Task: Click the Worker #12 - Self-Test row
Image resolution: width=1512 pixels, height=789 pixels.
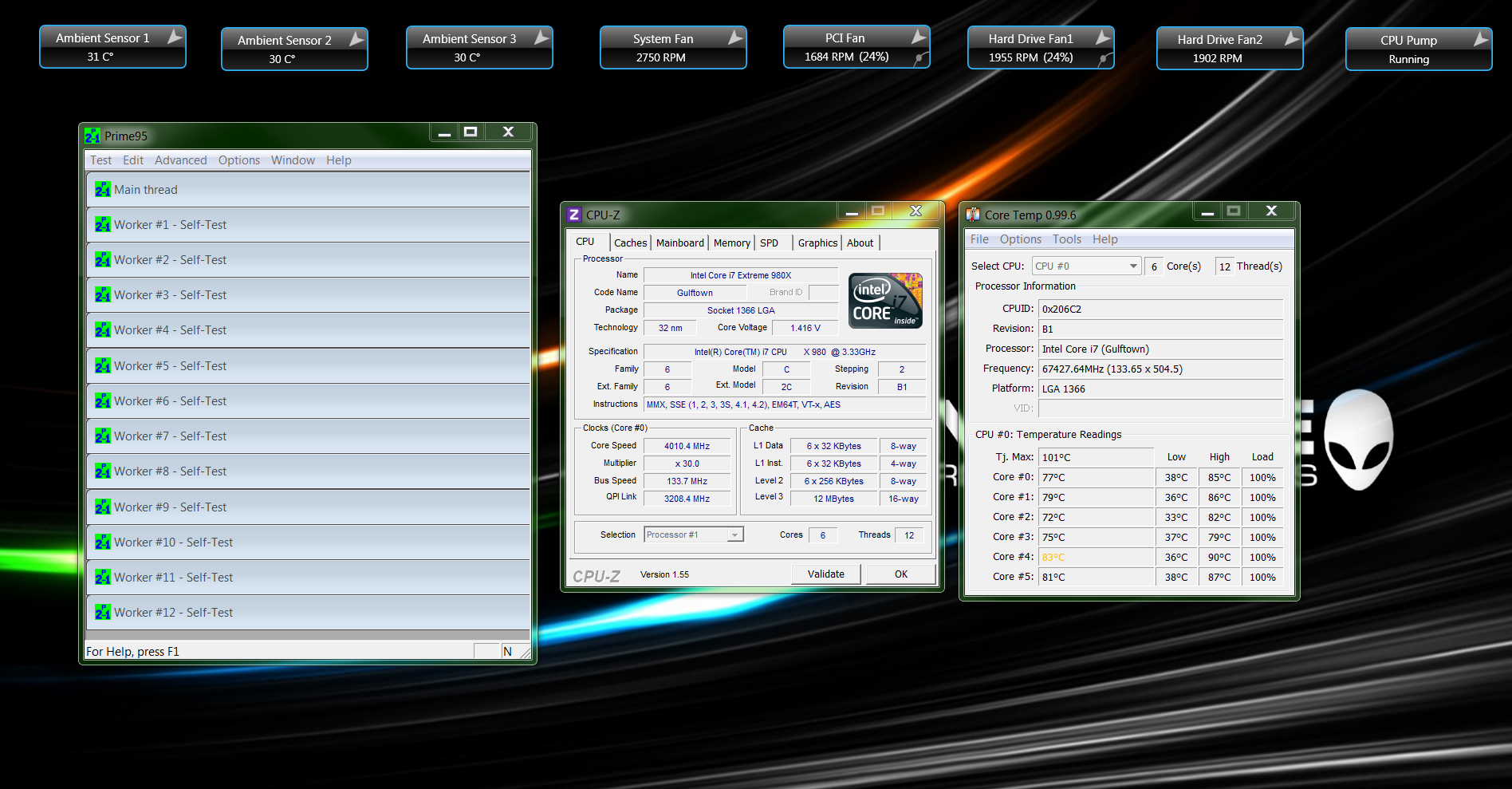Action: tap(308, 613)
